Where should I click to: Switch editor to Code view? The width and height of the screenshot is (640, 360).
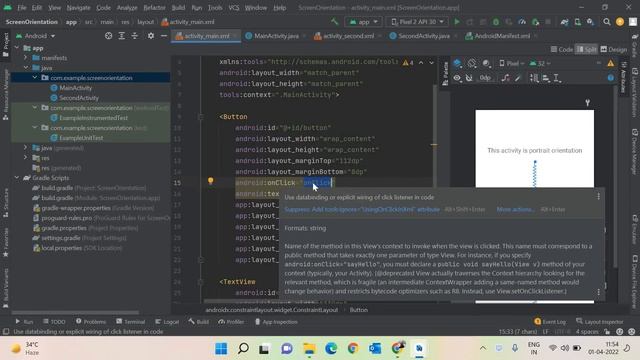tap(562, 49)
